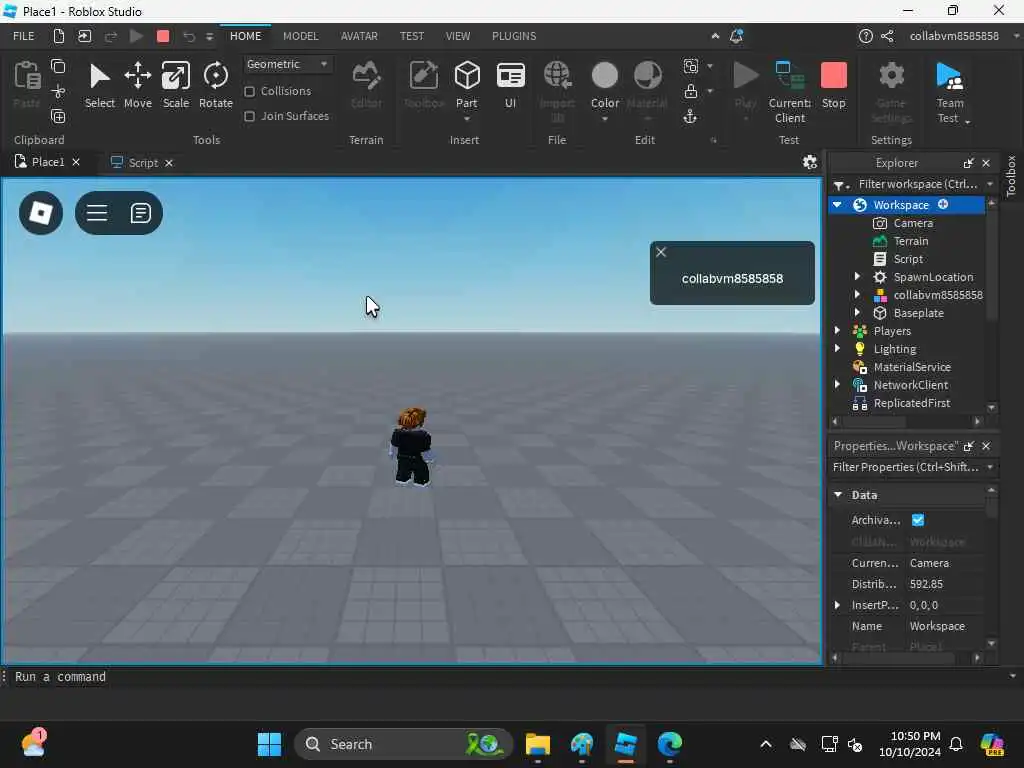Open the Geometric mode dropdown

click(x=287, y=64)
